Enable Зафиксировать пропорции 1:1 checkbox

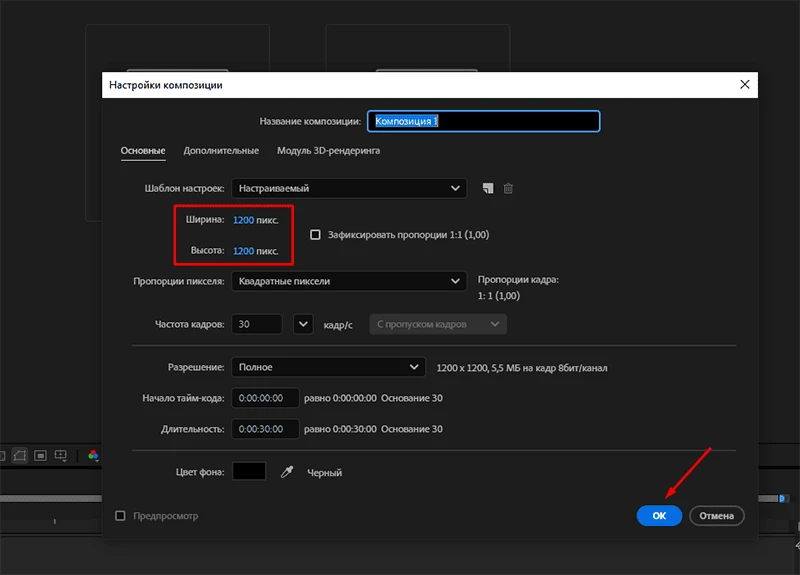pos(315,235)
